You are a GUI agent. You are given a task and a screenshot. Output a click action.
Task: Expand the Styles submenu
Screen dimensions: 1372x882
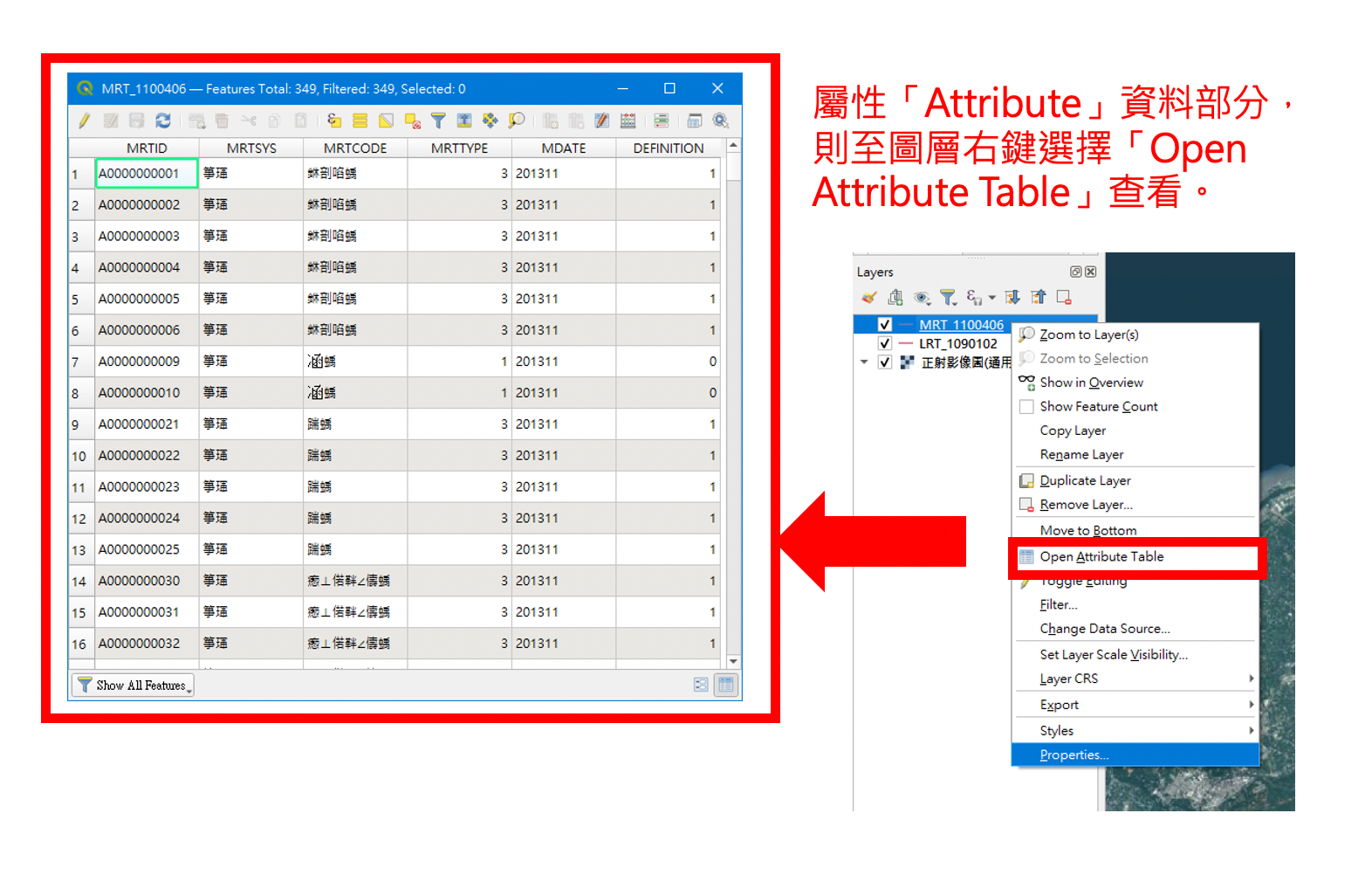pyautogui.click(x=1135, y=731)
